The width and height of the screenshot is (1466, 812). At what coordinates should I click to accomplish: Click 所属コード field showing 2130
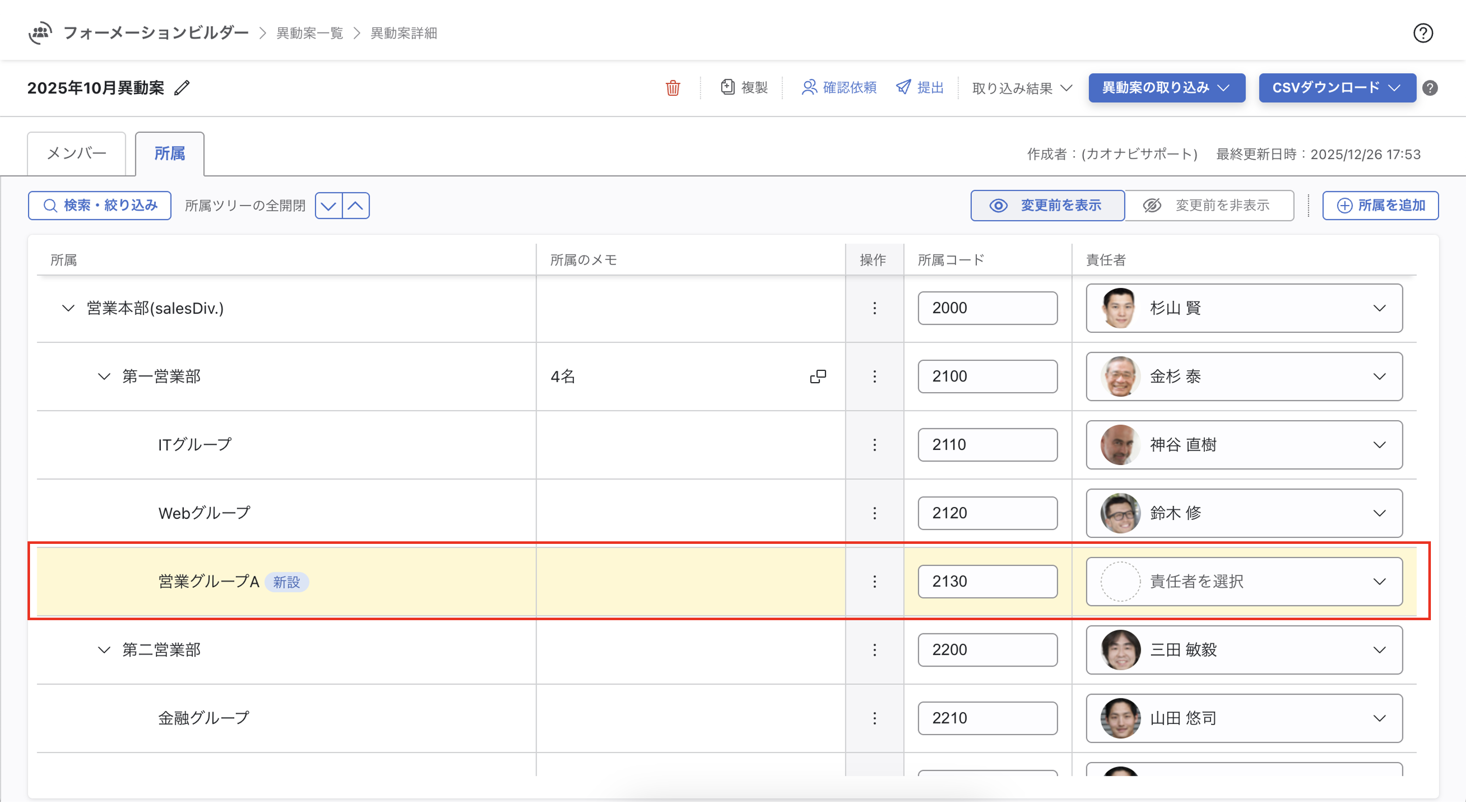click(987, 582)
